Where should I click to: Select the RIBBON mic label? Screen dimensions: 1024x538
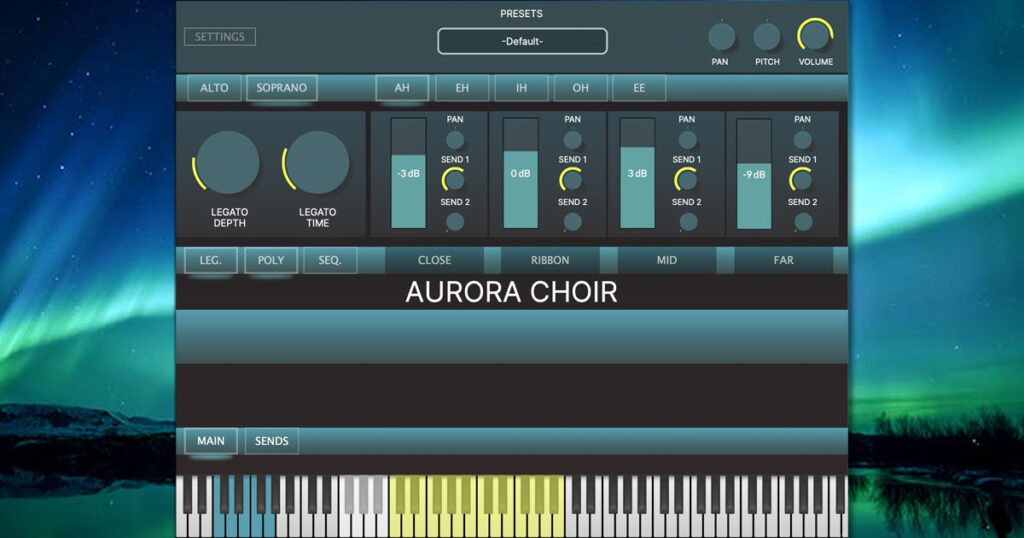click(550, 260)
